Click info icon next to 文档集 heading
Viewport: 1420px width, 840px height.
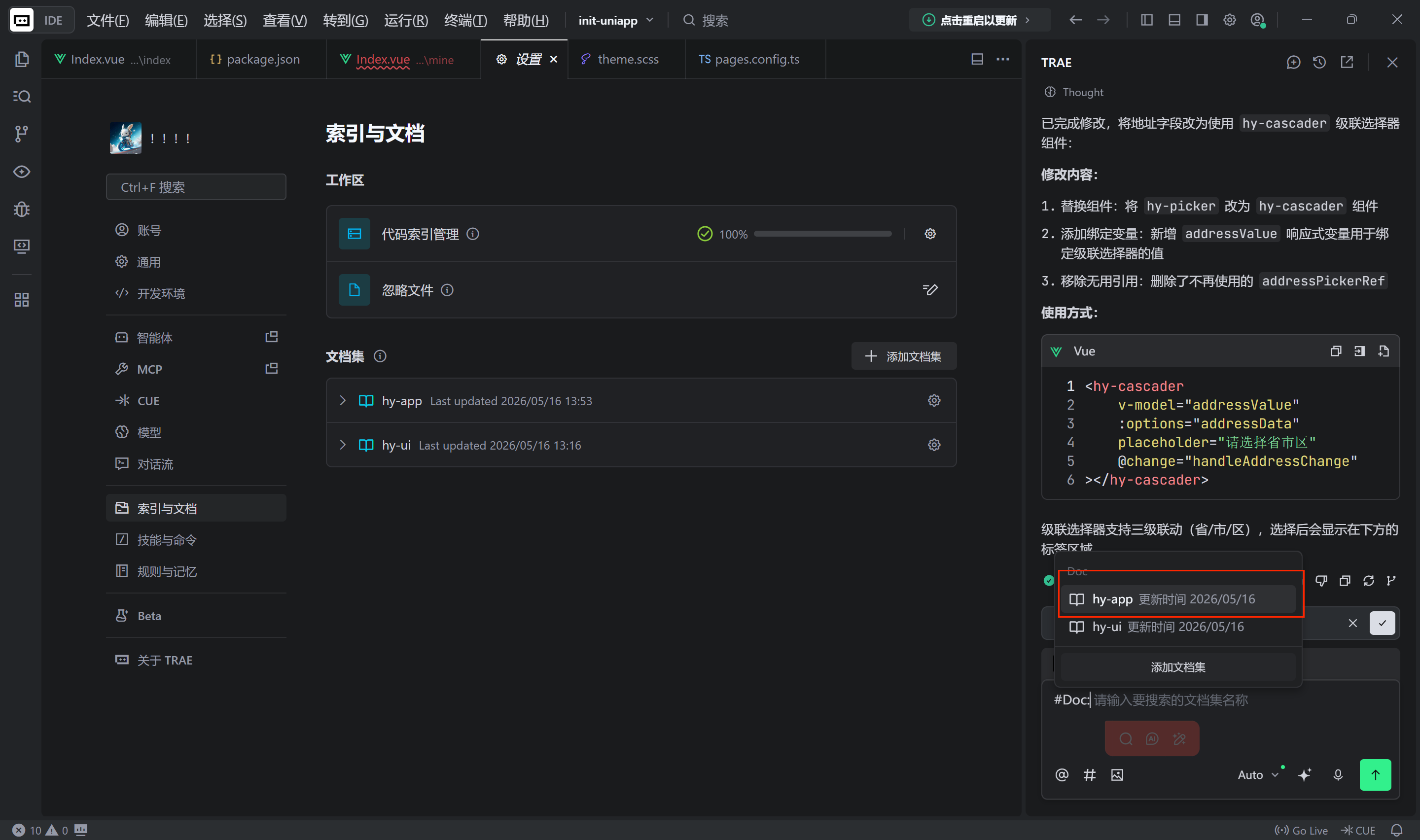click(380, 356)
